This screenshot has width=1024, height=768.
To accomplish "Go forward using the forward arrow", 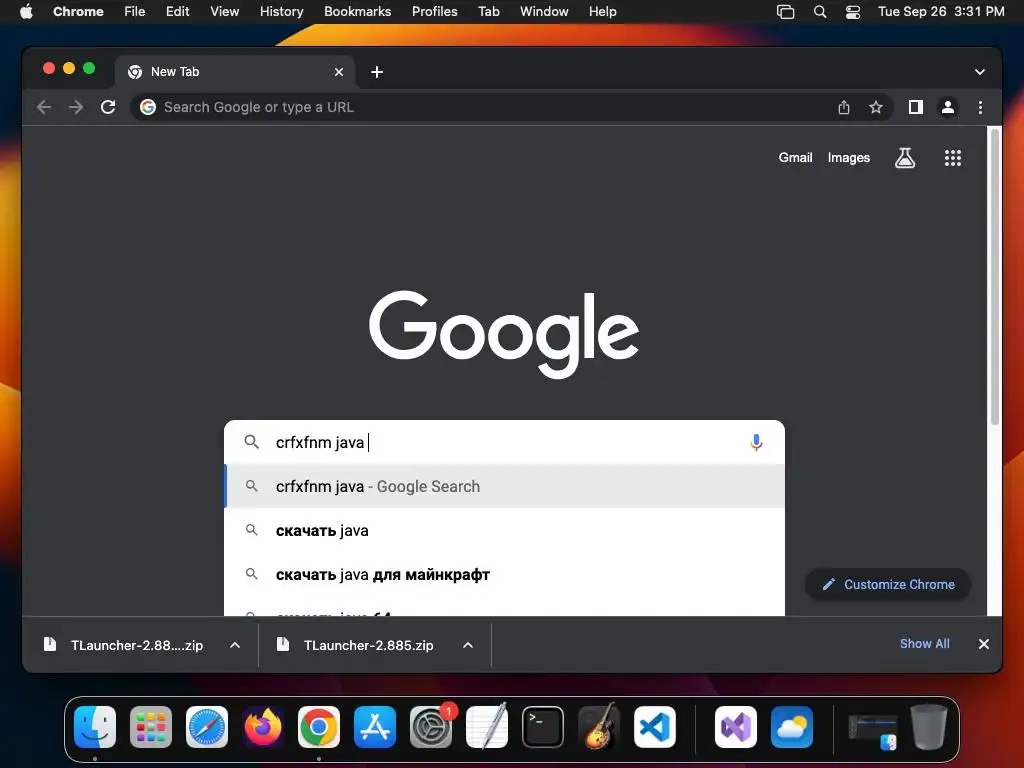I will 76,107.
